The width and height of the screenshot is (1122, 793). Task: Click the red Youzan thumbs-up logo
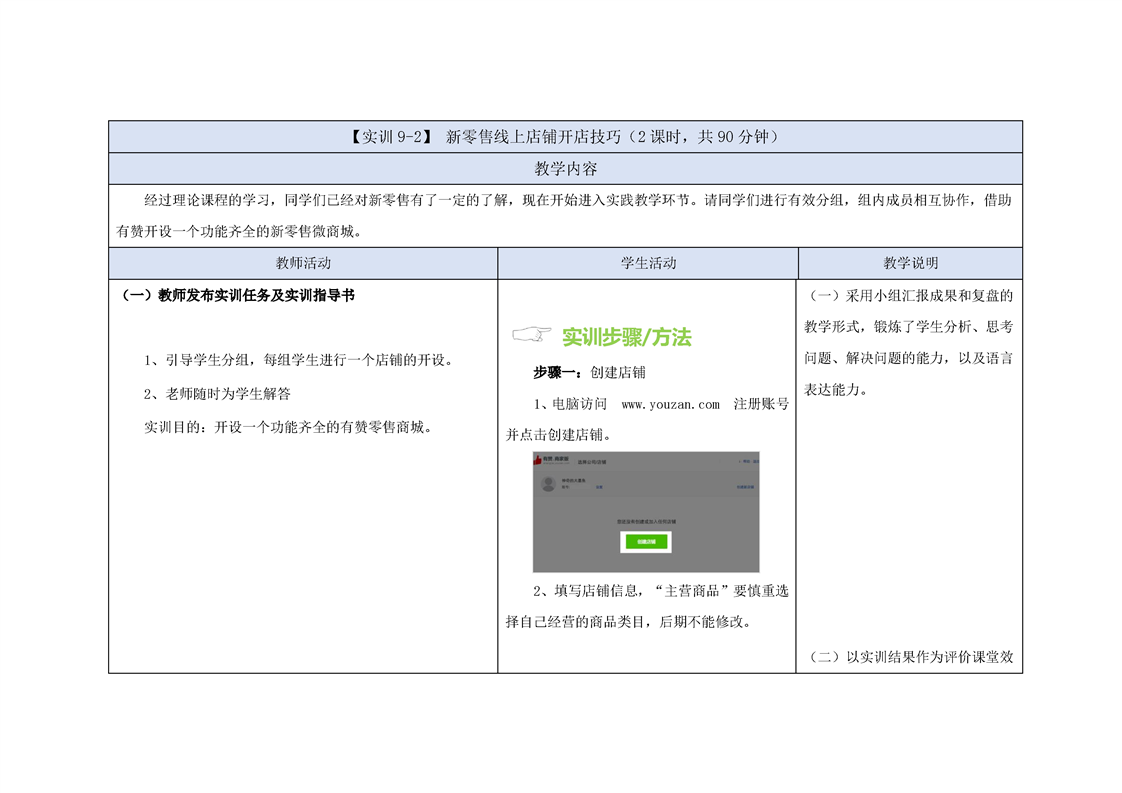point(539,459)
